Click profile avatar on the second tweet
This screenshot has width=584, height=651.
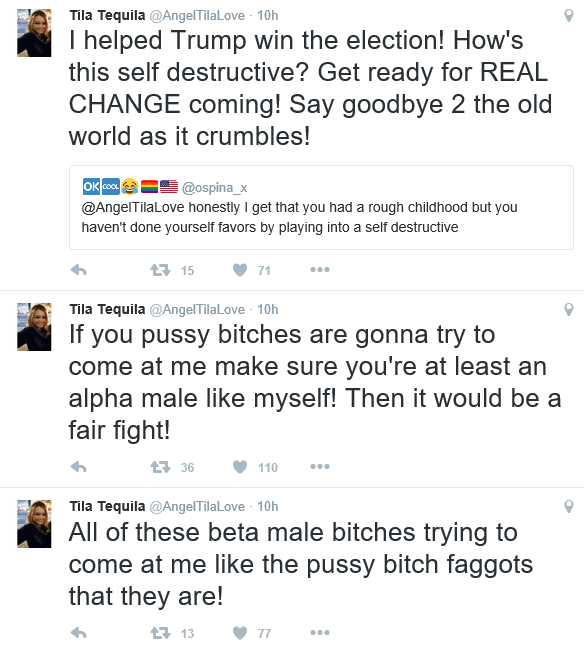[x=34, y=327]
